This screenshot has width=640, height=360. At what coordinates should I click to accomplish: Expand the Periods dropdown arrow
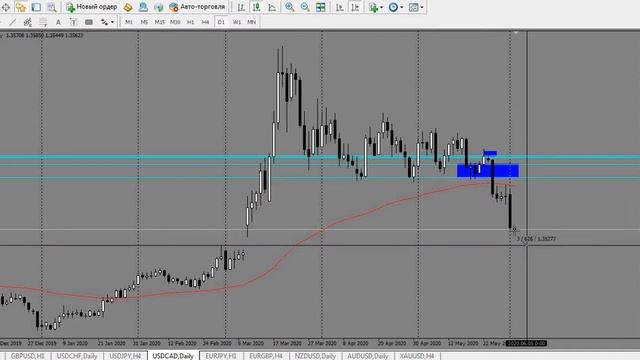[402, 7]
